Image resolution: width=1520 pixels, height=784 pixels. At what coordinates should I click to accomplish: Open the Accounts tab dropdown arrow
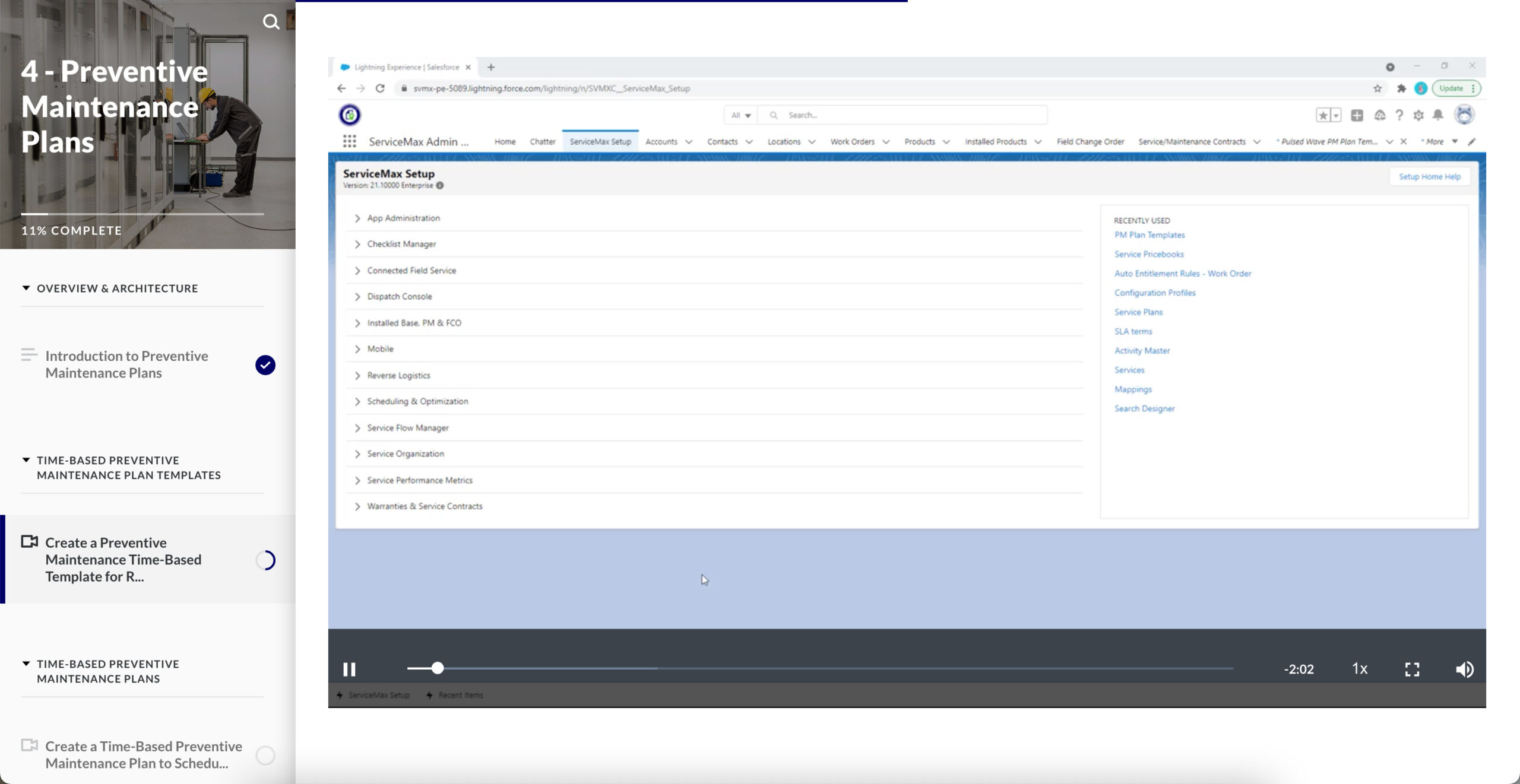(x=689, y=142)
